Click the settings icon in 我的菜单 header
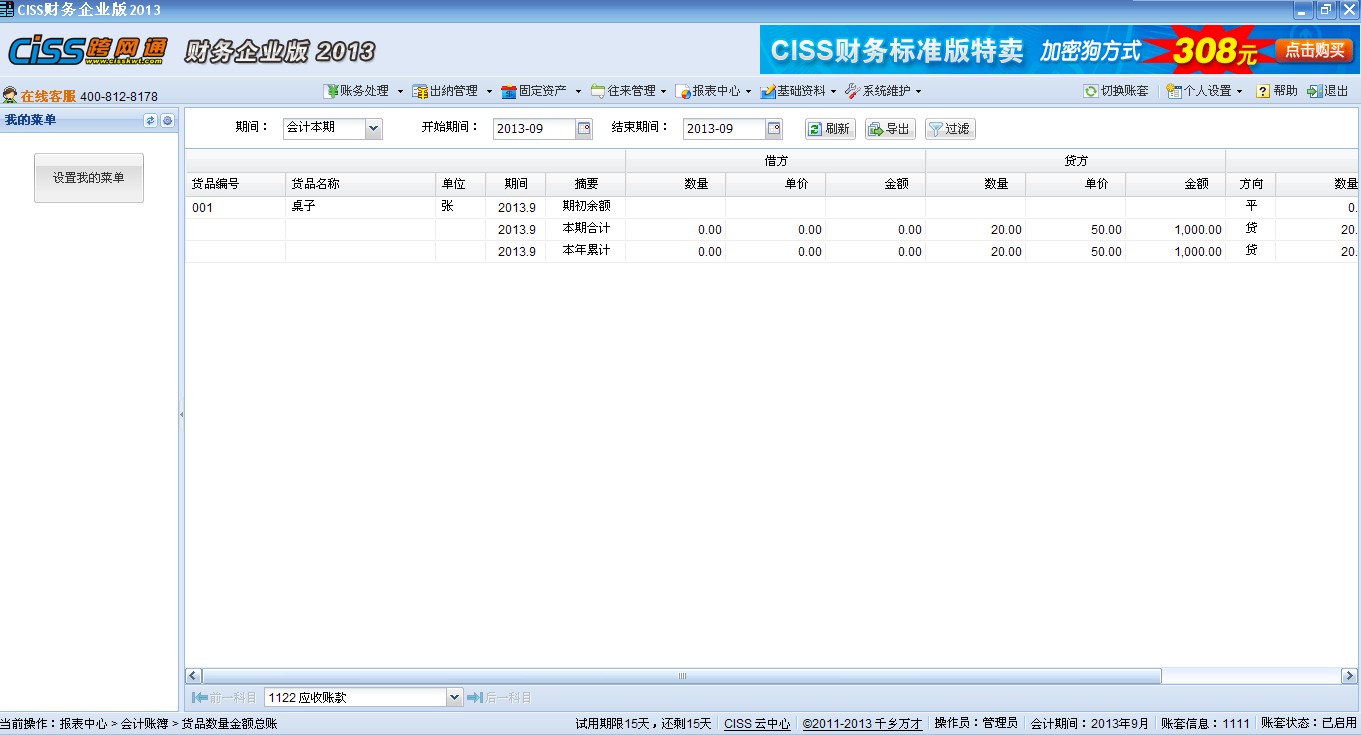 (167, 120)
